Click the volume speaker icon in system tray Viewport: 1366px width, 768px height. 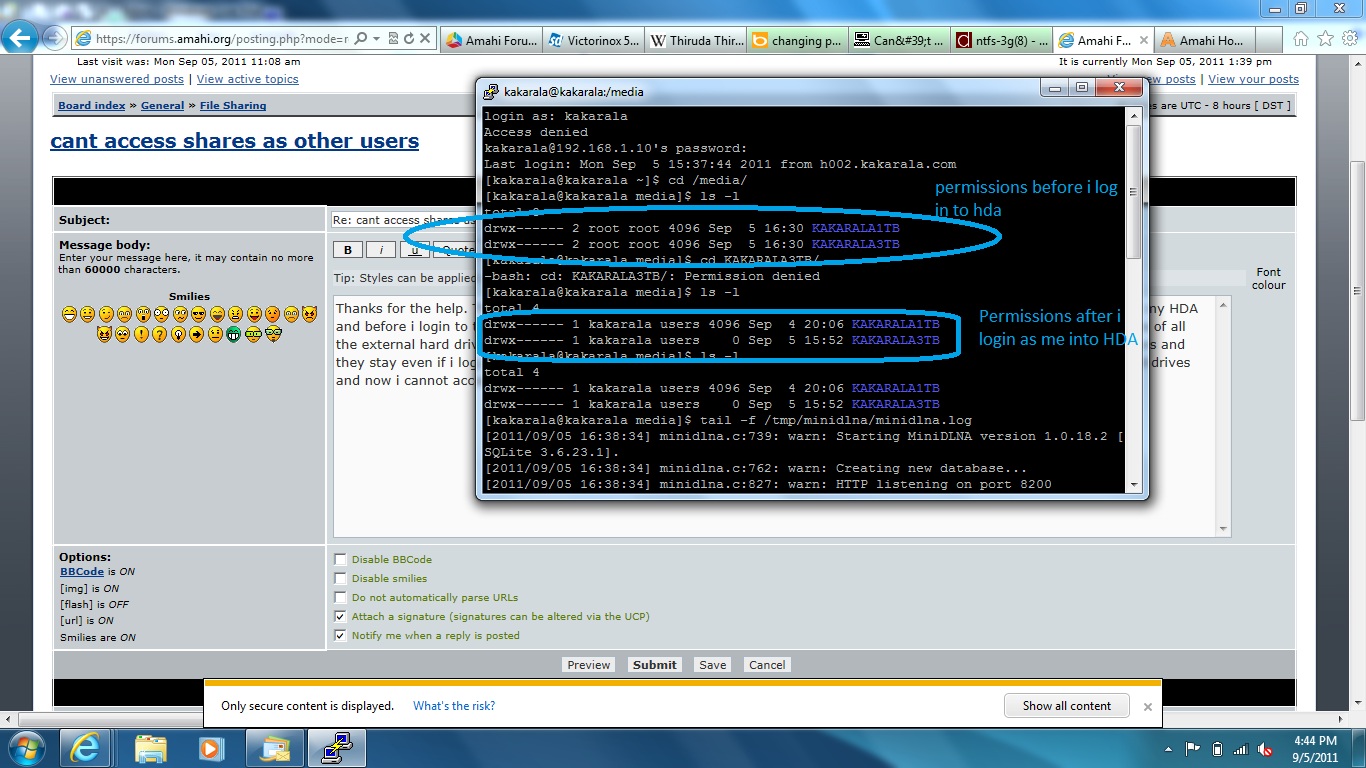(1267, 748)
